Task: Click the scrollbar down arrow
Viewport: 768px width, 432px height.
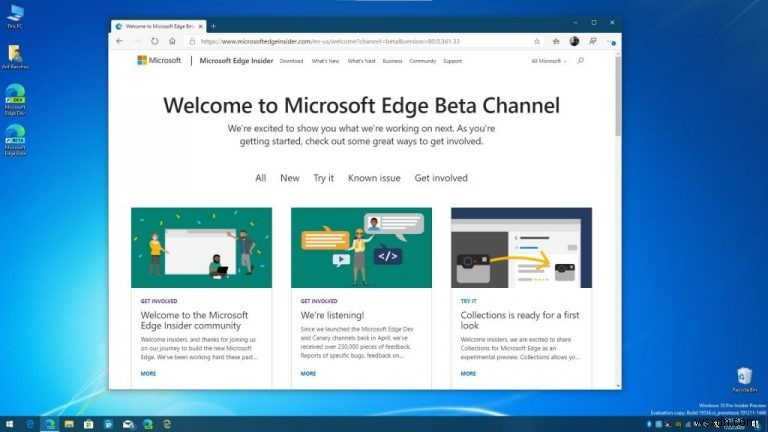Action: [618, 386]
